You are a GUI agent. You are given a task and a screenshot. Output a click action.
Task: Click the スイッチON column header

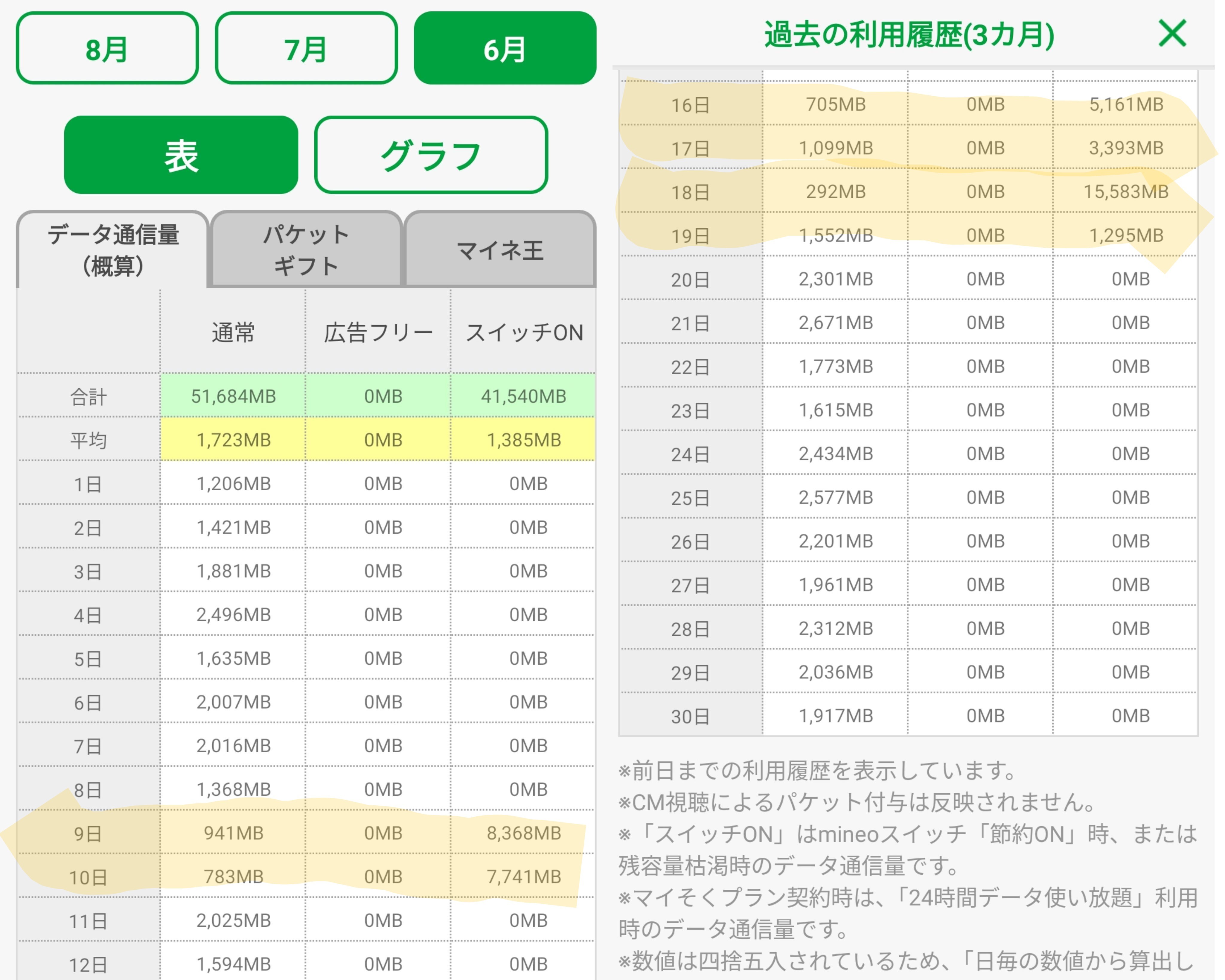click(x=524, y=333)
